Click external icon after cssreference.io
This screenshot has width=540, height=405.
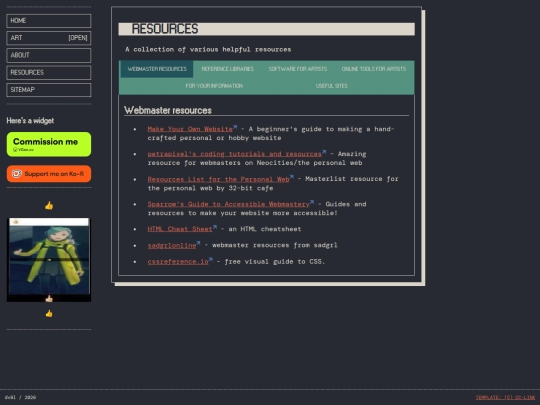point(211,260)
